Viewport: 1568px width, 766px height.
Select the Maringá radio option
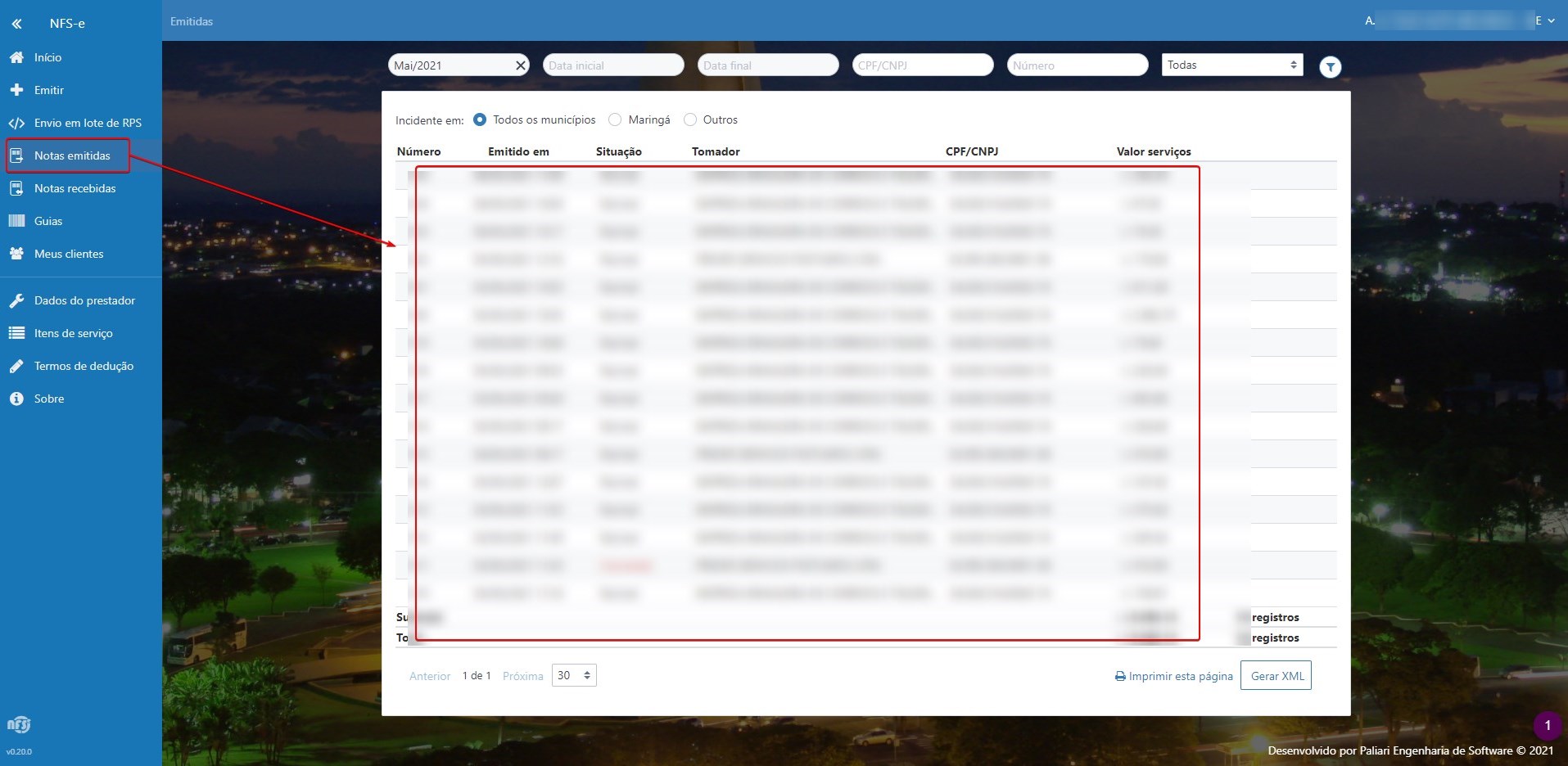point(615,119)
